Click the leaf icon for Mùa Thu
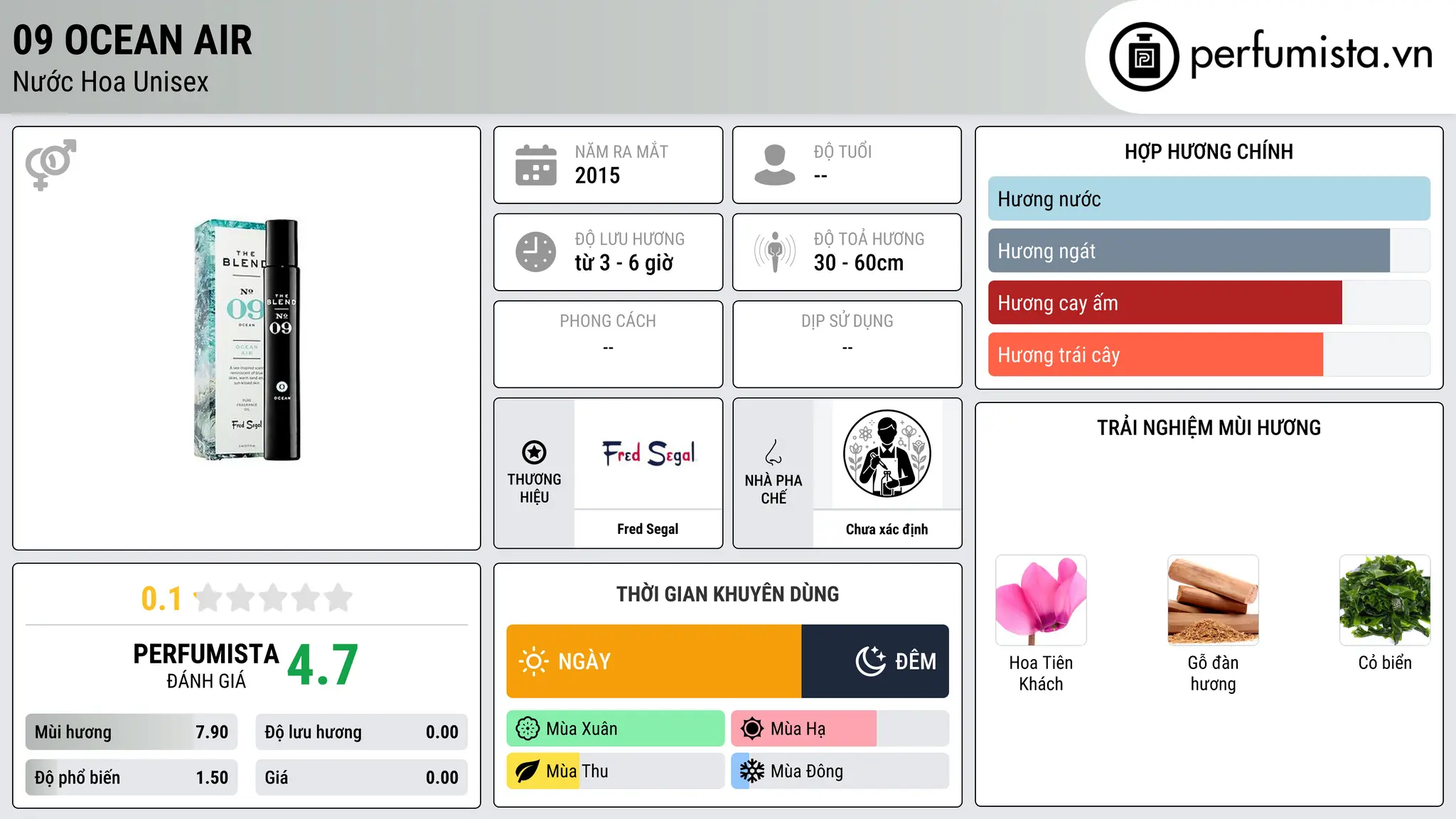 pyautogui.click(x=528, y=771)
